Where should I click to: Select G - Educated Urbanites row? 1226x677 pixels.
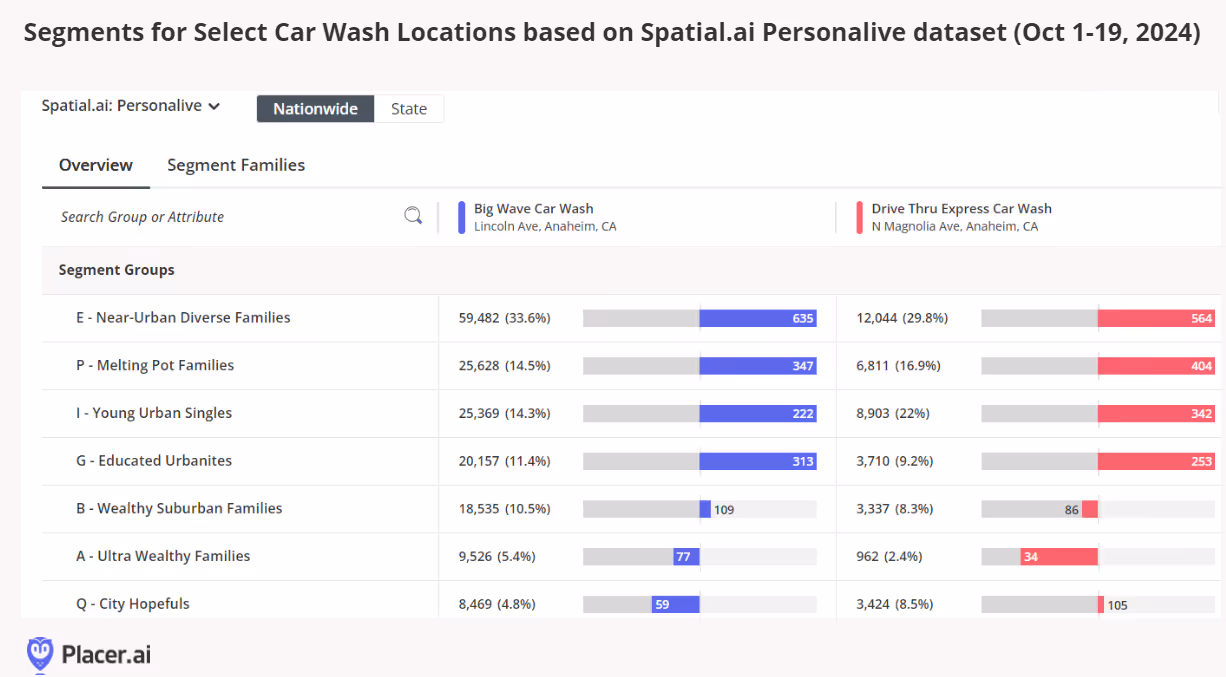[632, 461]
